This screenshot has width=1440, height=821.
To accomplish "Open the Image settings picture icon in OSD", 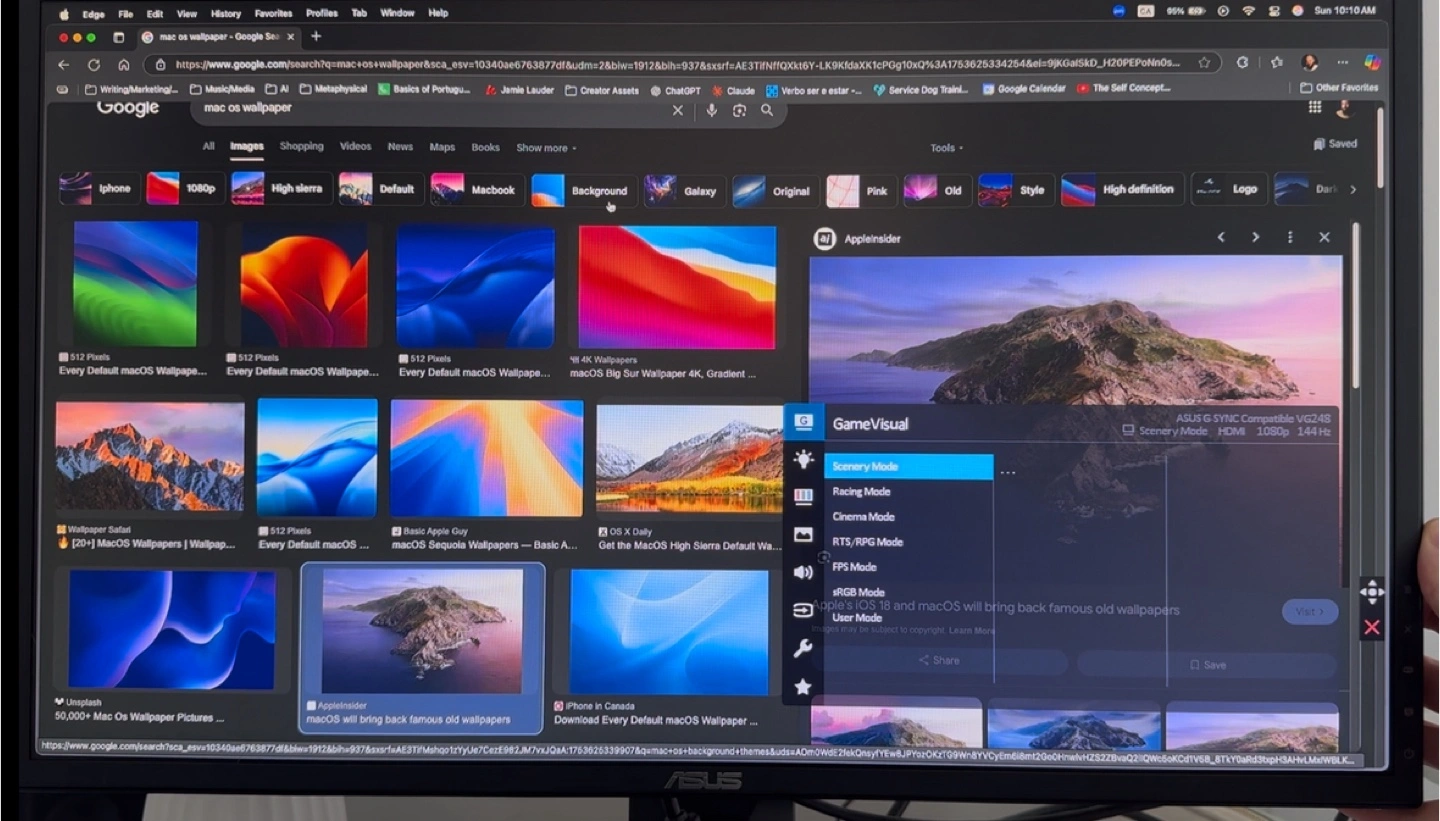I will coord(803,534).
